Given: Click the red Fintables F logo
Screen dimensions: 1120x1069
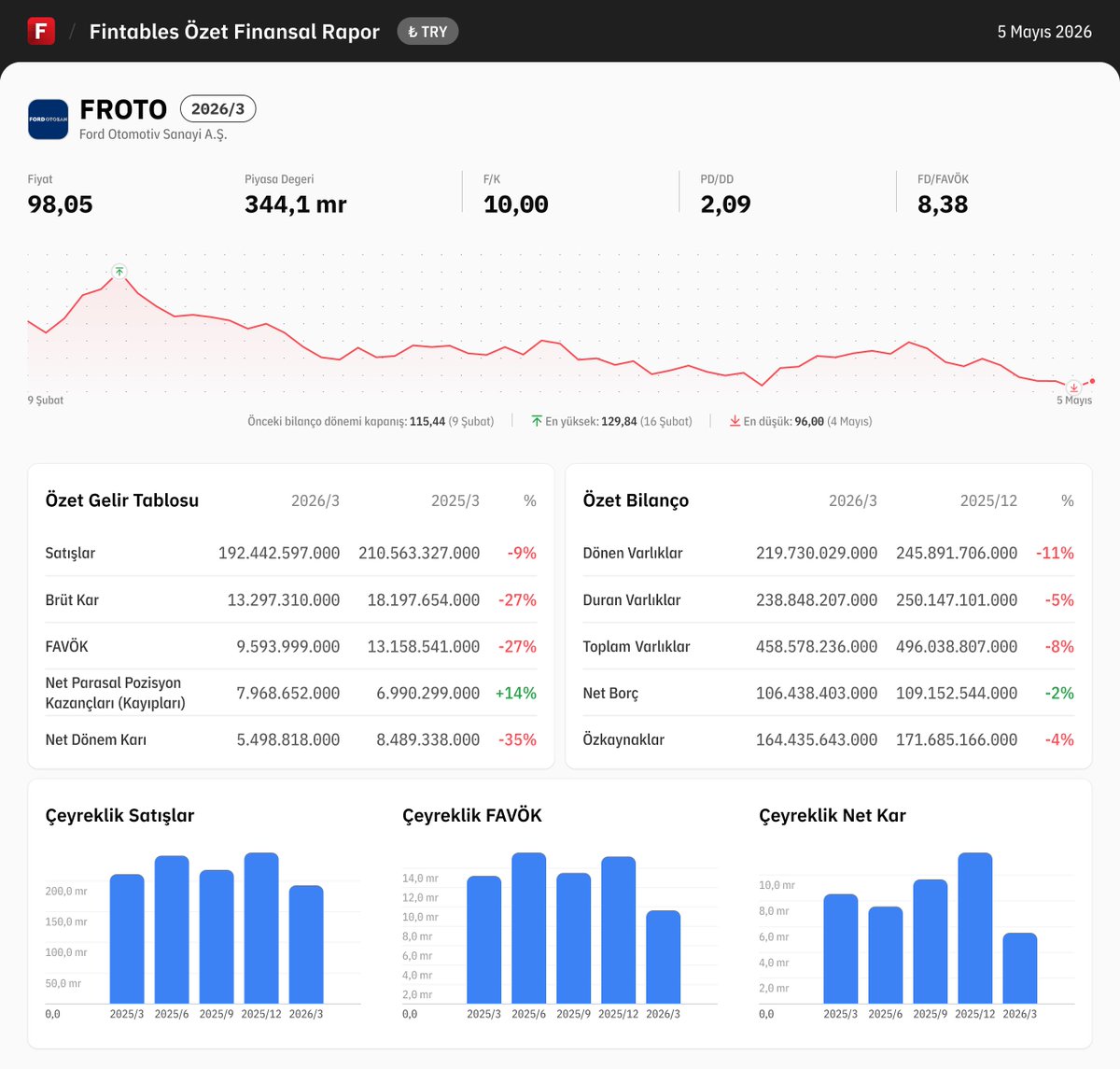Looking at the screenshot, I should [x=41, y=31].
